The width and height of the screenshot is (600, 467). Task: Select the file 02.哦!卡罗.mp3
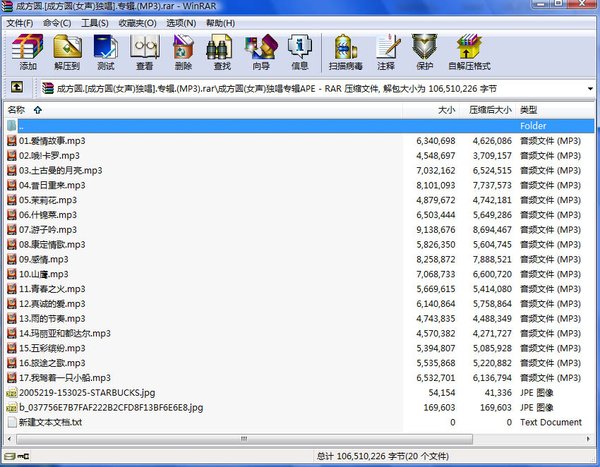(49, 156)
